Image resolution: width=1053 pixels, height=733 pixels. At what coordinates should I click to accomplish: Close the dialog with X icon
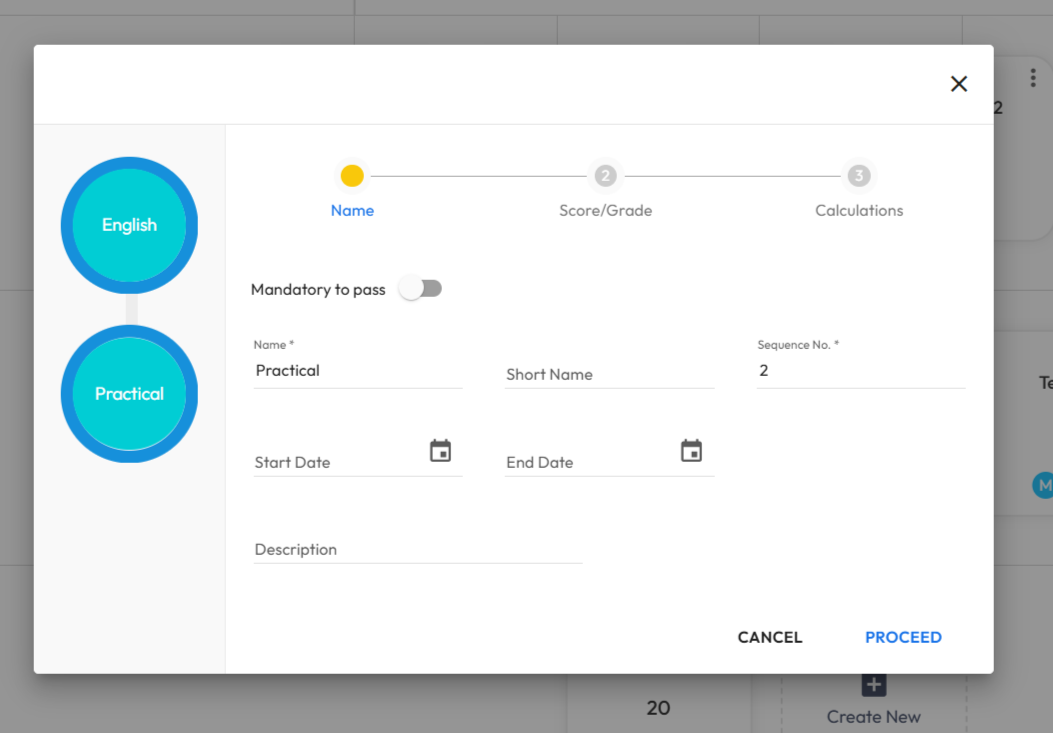pos(958,84)
